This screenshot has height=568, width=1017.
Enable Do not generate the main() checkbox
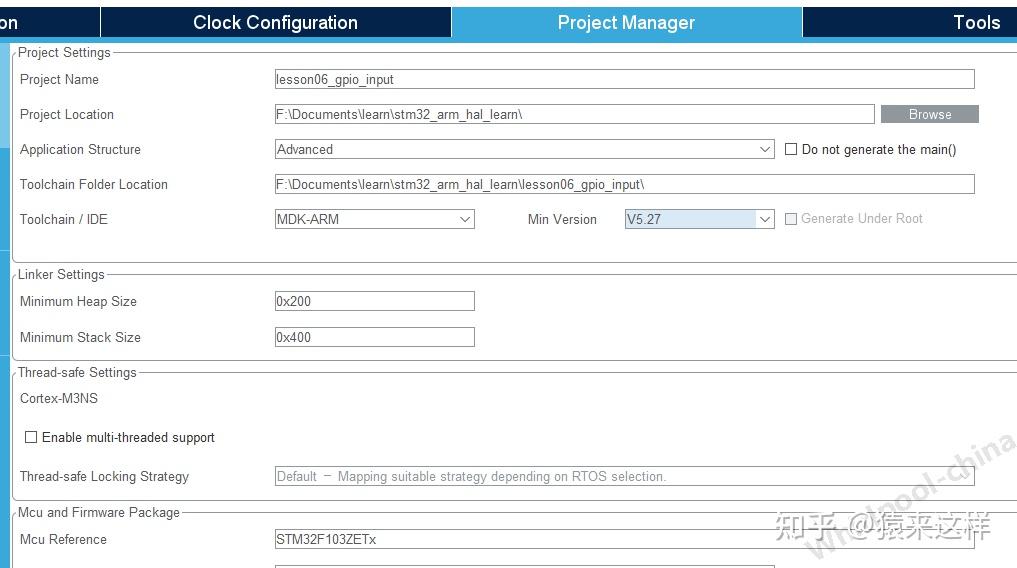pyautogui.click(x=791, y=149)
